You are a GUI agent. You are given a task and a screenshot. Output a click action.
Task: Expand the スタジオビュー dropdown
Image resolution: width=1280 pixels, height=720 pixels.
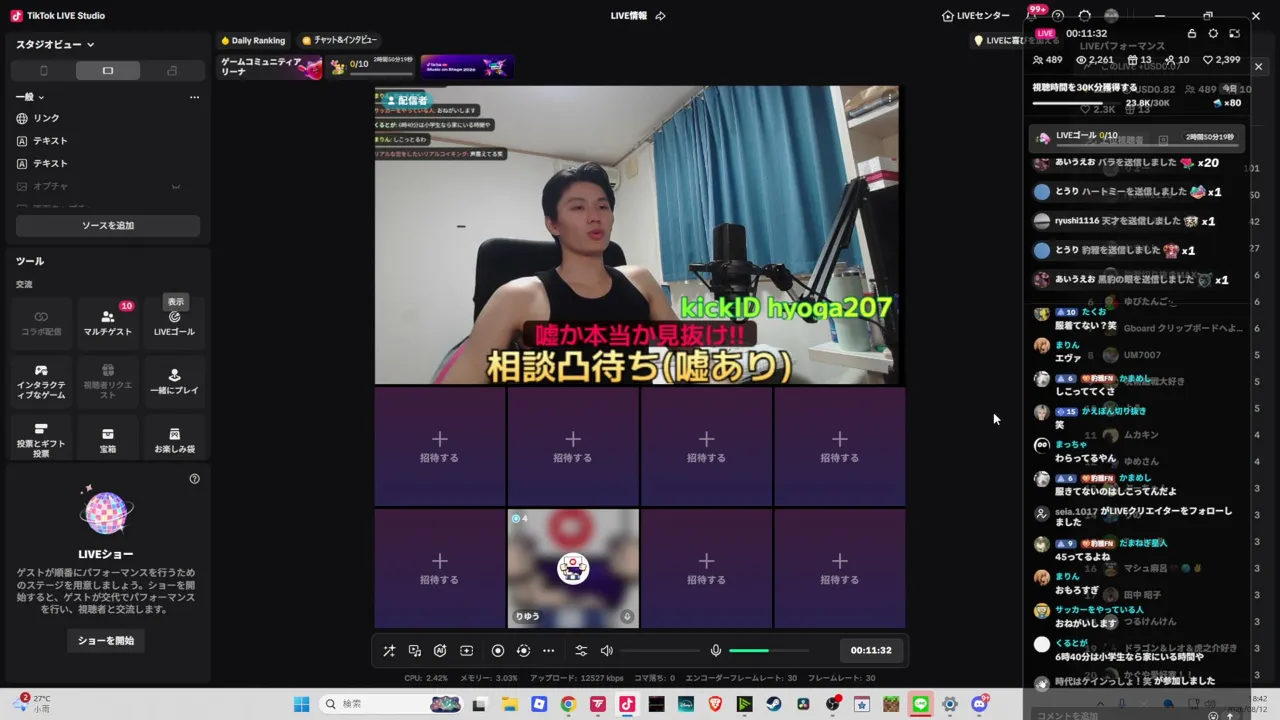pos(56,45)
